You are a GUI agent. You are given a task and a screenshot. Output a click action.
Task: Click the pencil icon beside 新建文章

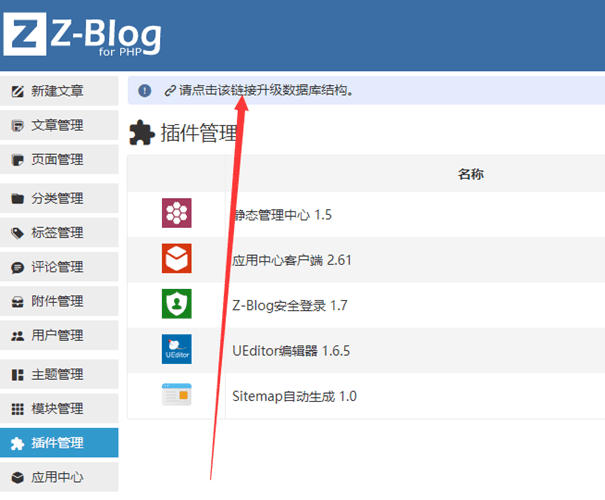[x=17, y=91]
